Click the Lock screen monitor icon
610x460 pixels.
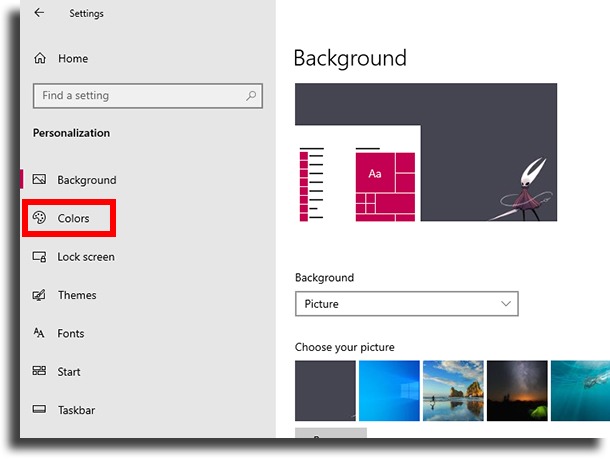click(39, 256)
